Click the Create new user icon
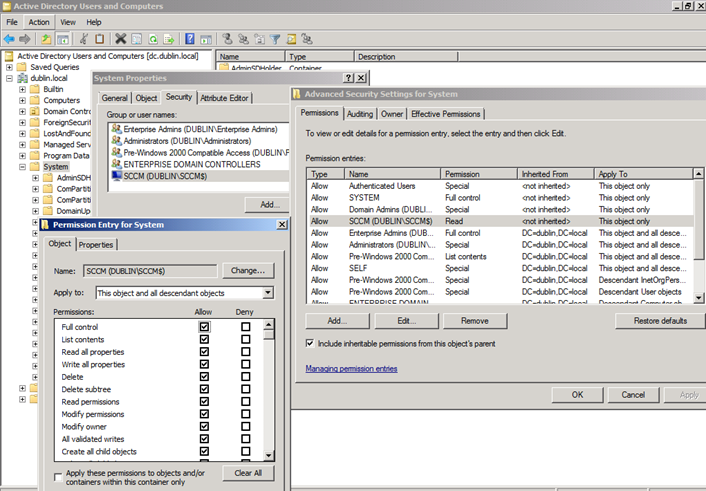Image resolution: width=706 pixels, height=491 pixels. (227, 39)
